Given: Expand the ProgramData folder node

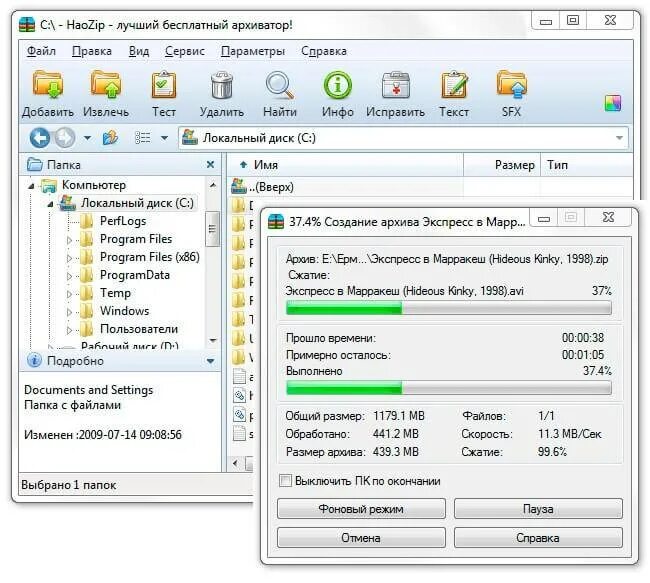Looking at the screenshot, I should click(69, 276).
